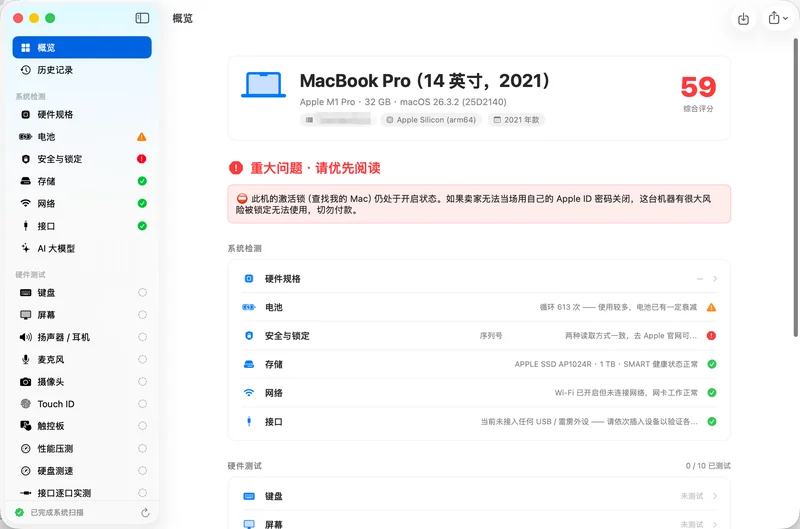800x529 pixels.
Task: Toggle the status circle beside sidebar 键盘
Action: (142, 293)
